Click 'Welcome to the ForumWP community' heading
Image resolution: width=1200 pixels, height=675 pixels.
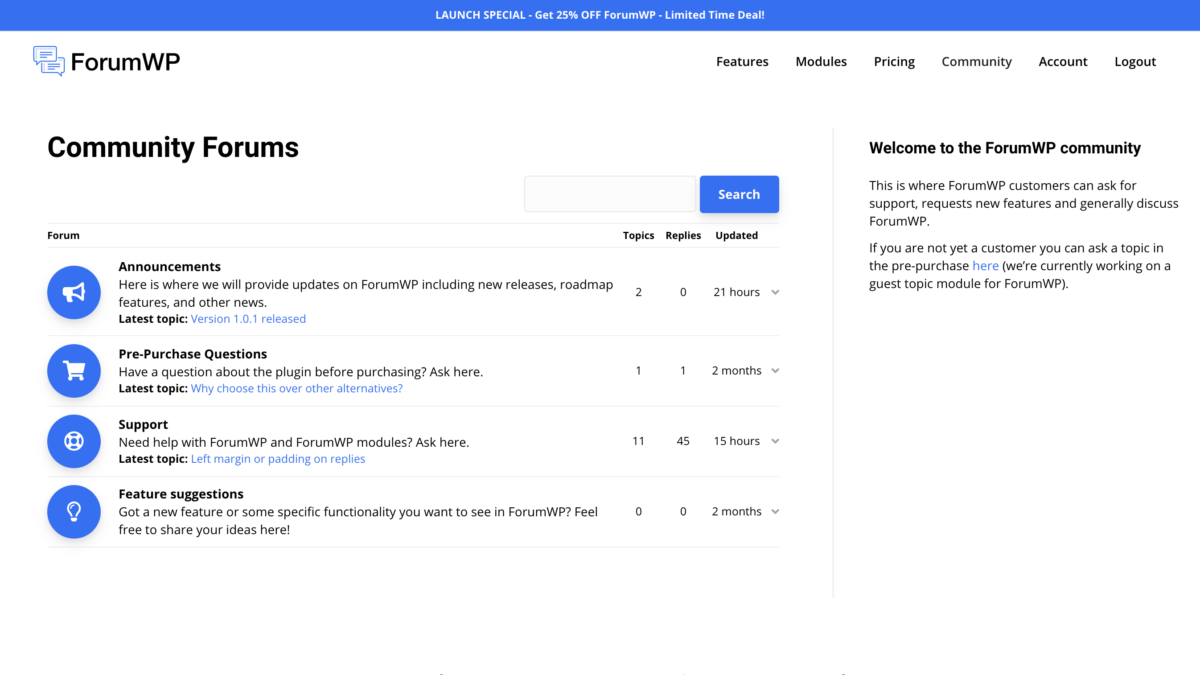(x=1005, y=148)
